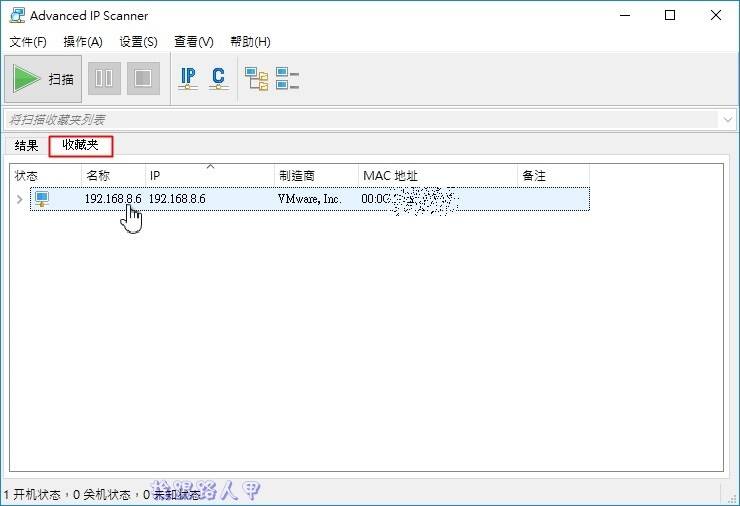
Task: Expand the 192.168.8.6 row chevron
Action: click(x=19, y=199)
